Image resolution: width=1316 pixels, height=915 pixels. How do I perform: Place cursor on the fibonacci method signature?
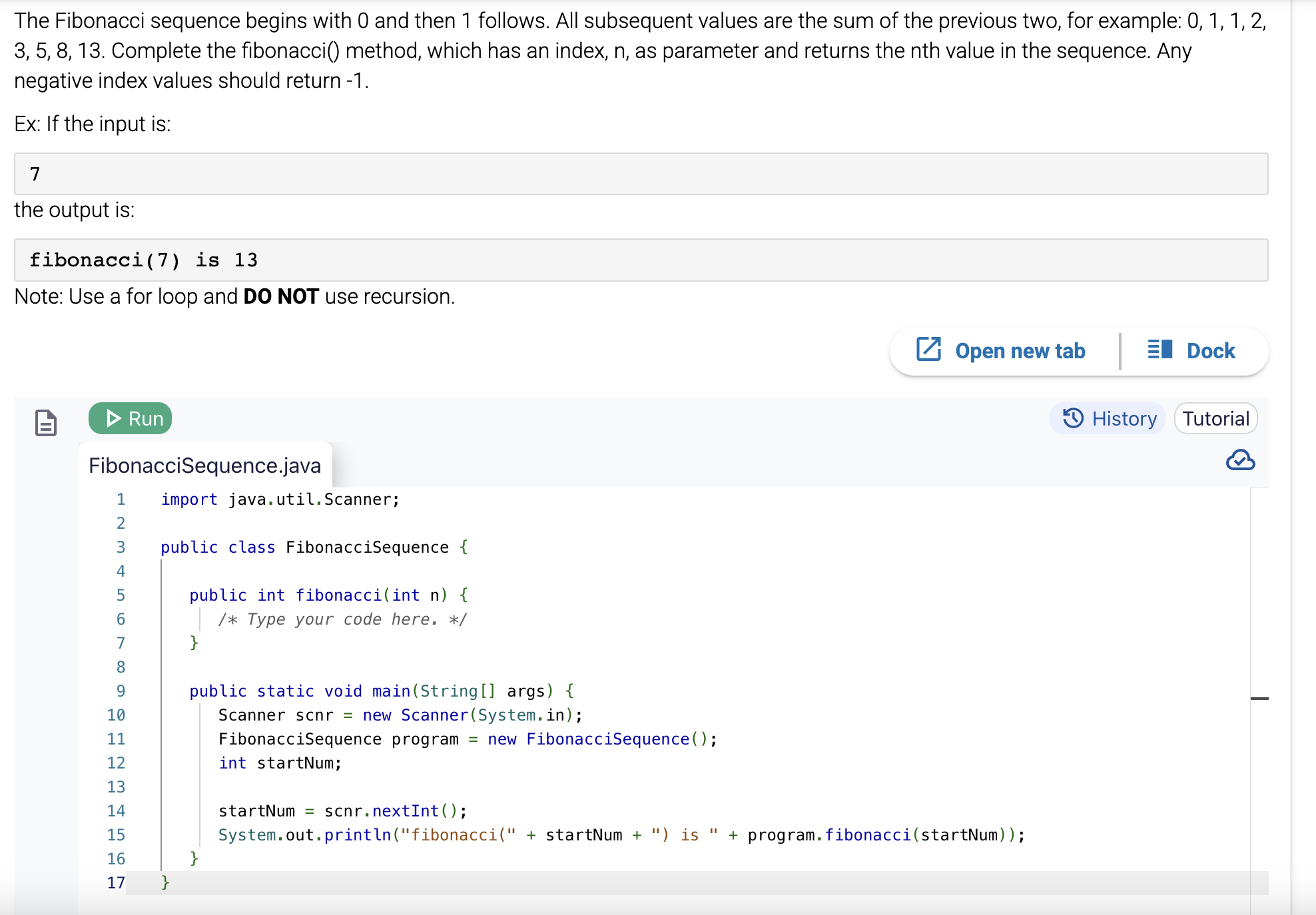328,595
